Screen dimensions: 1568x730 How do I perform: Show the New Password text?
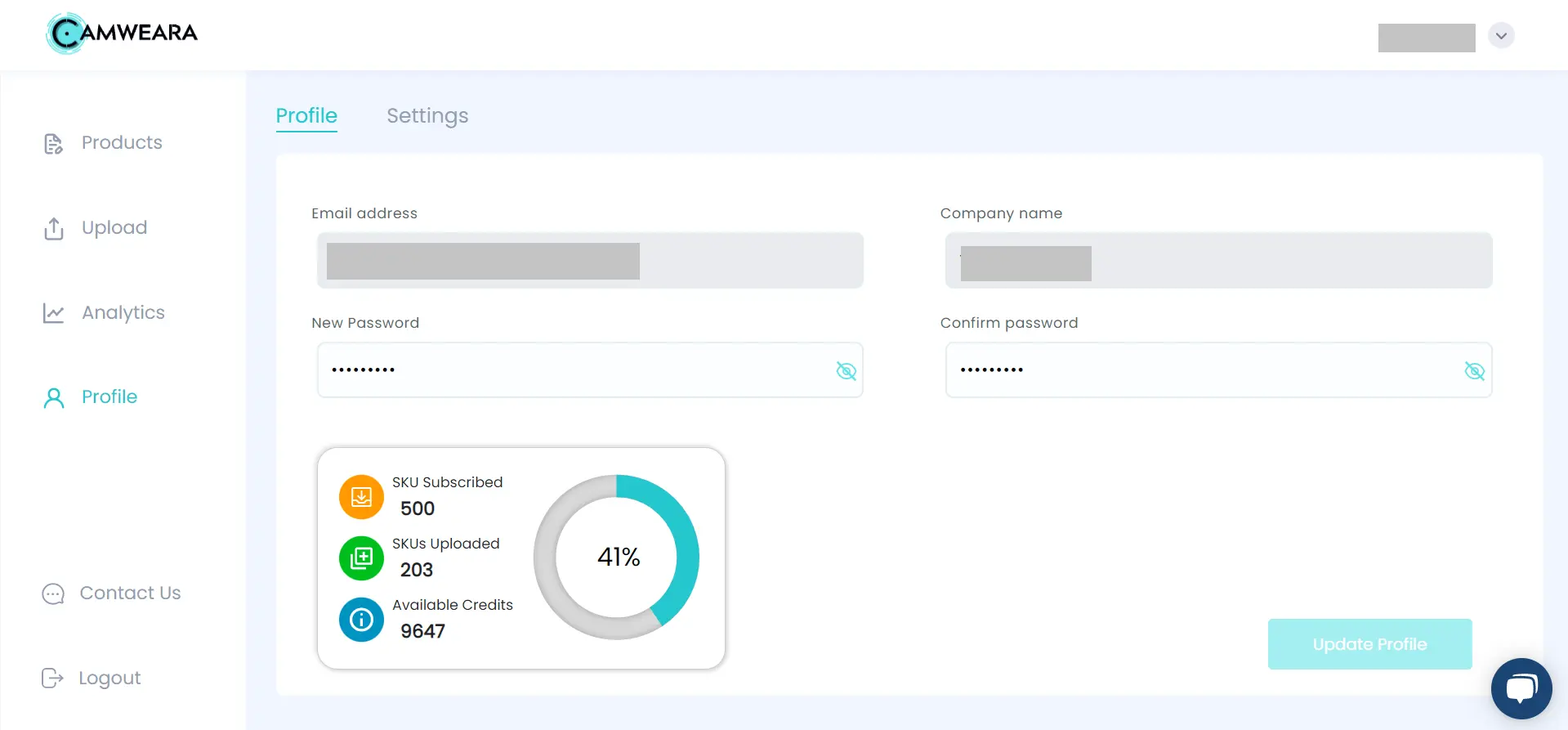[x=847, y=371]
